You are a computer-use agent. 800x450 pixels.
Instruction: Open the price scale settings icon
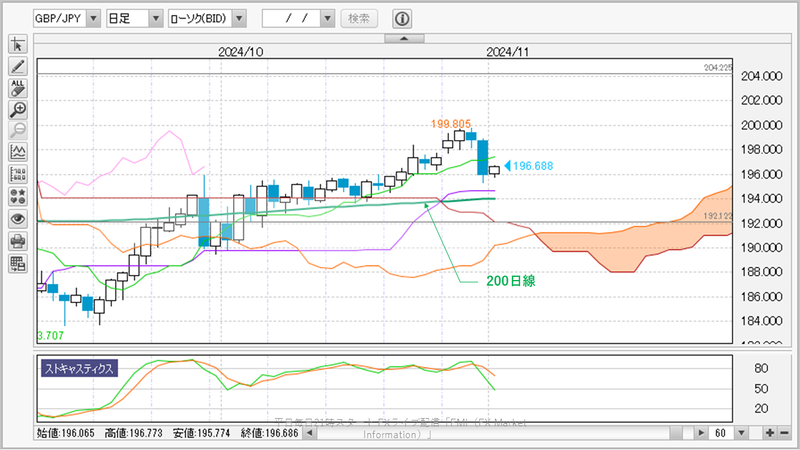pos(18,174)
